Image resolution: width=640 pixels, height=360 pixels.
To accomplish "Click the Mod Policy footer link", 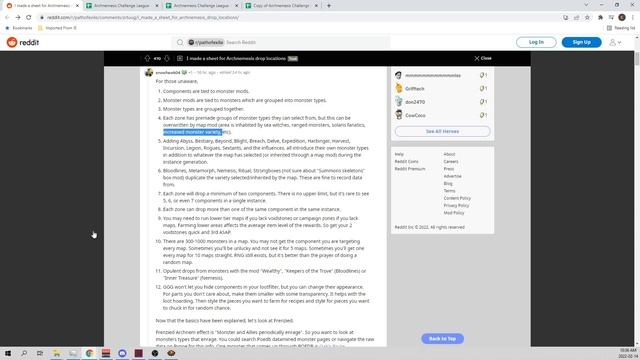I will [454, 213].
